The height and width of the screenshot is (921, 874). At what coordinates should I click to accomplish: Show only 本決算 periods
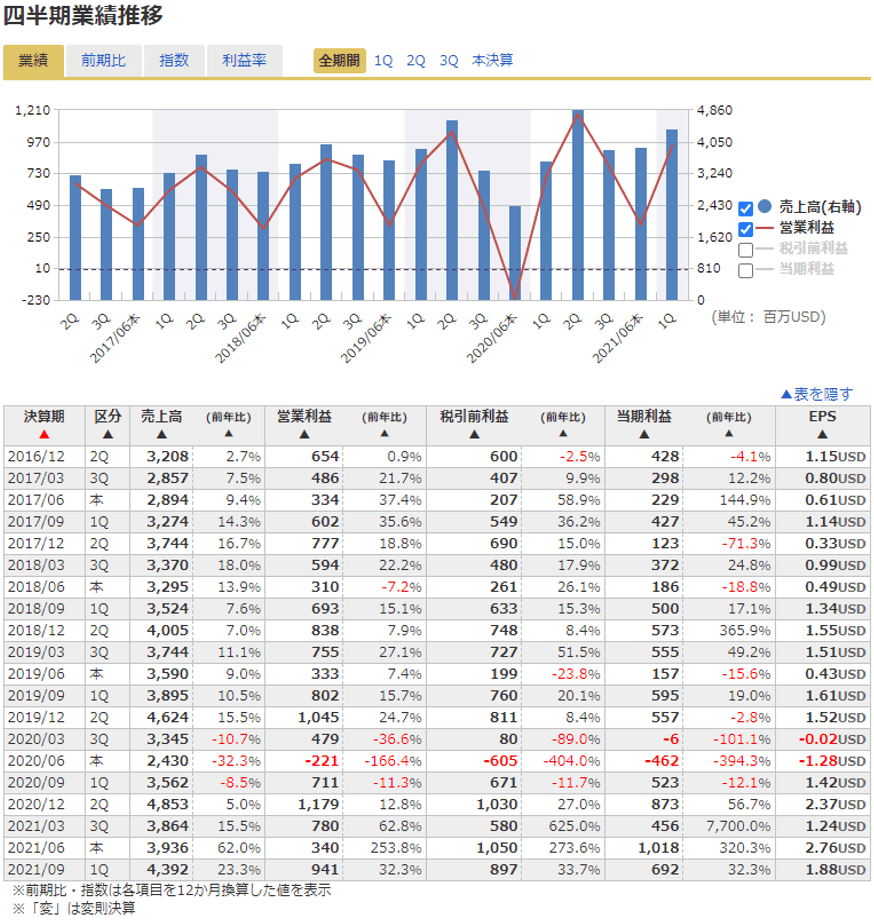coord(493,60)
